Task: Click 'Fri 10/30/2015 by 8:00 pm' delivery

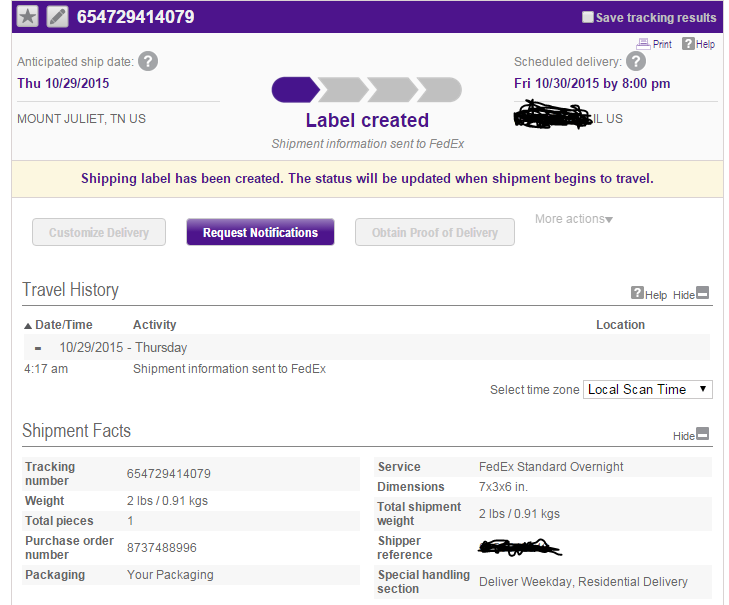Action: (592, 83)
